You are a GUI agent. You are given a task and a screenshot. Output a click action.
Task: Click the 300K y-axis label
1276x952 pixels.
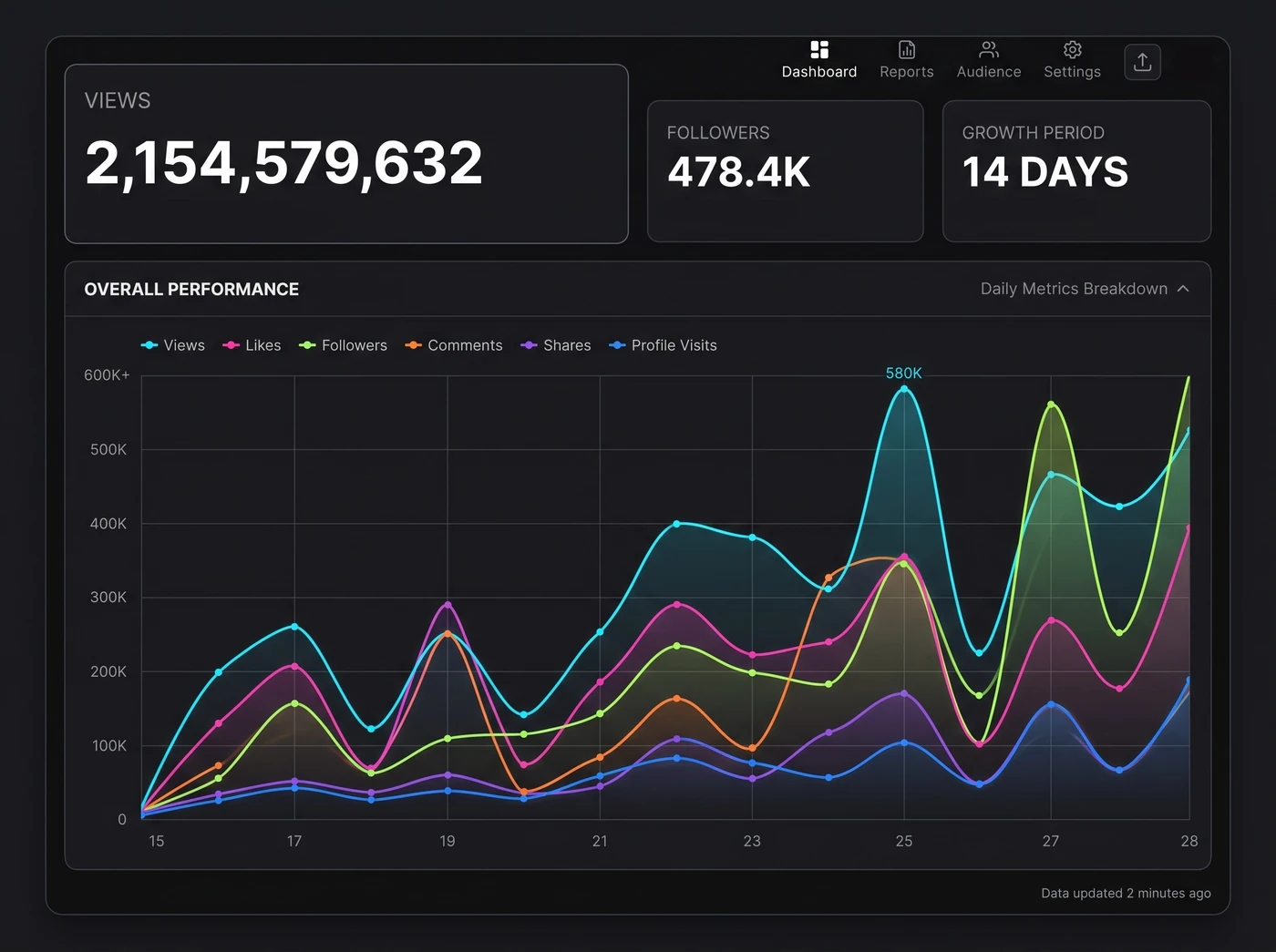[108, 598]
